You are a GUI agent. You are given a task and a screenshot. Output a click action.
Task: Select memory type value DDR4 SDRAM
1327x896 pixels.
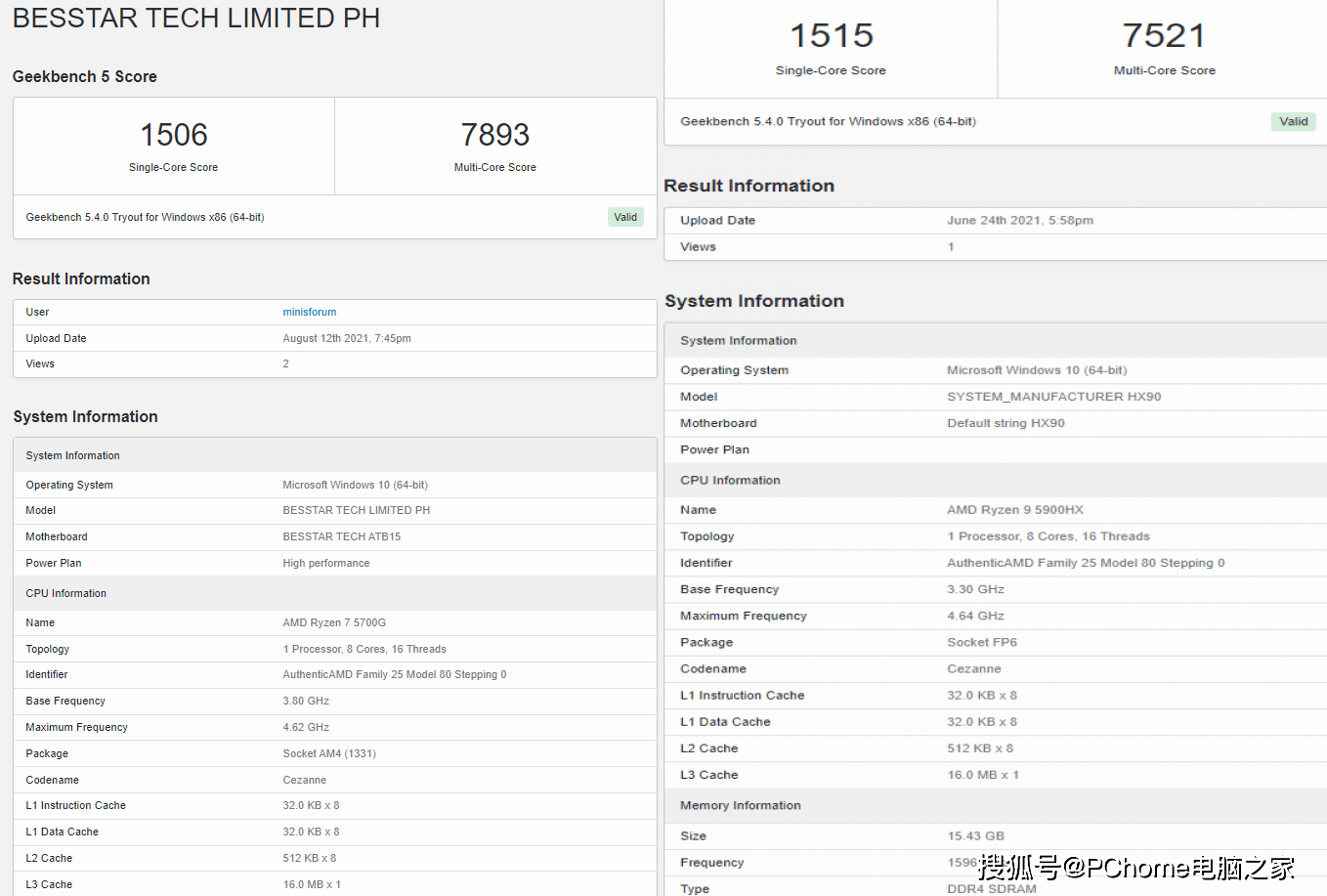coord(992,888)
